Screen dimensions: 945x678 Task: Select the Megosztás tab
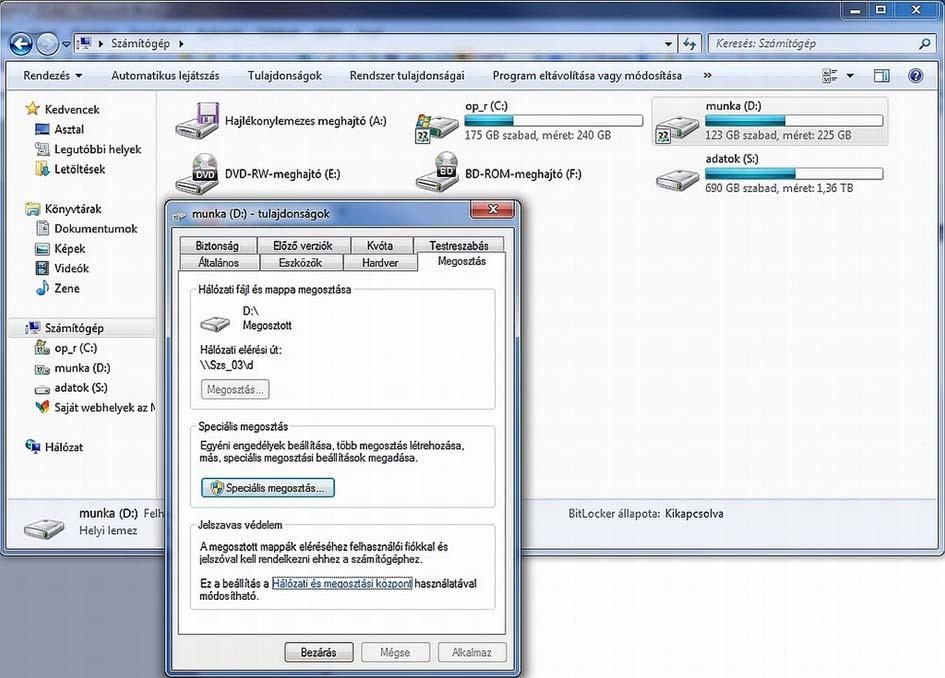click(462, 261)
